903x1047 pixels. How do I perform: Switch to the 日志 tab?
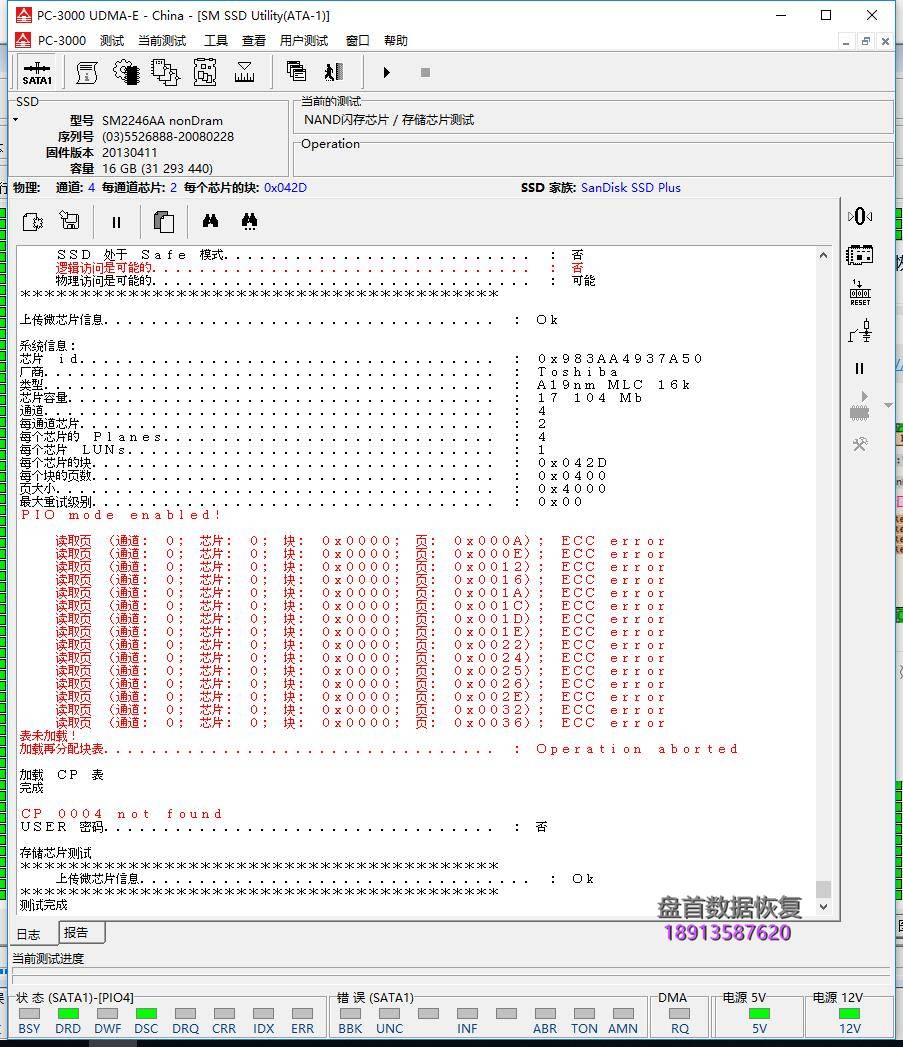pyautogui.click(x=28, y=934)
